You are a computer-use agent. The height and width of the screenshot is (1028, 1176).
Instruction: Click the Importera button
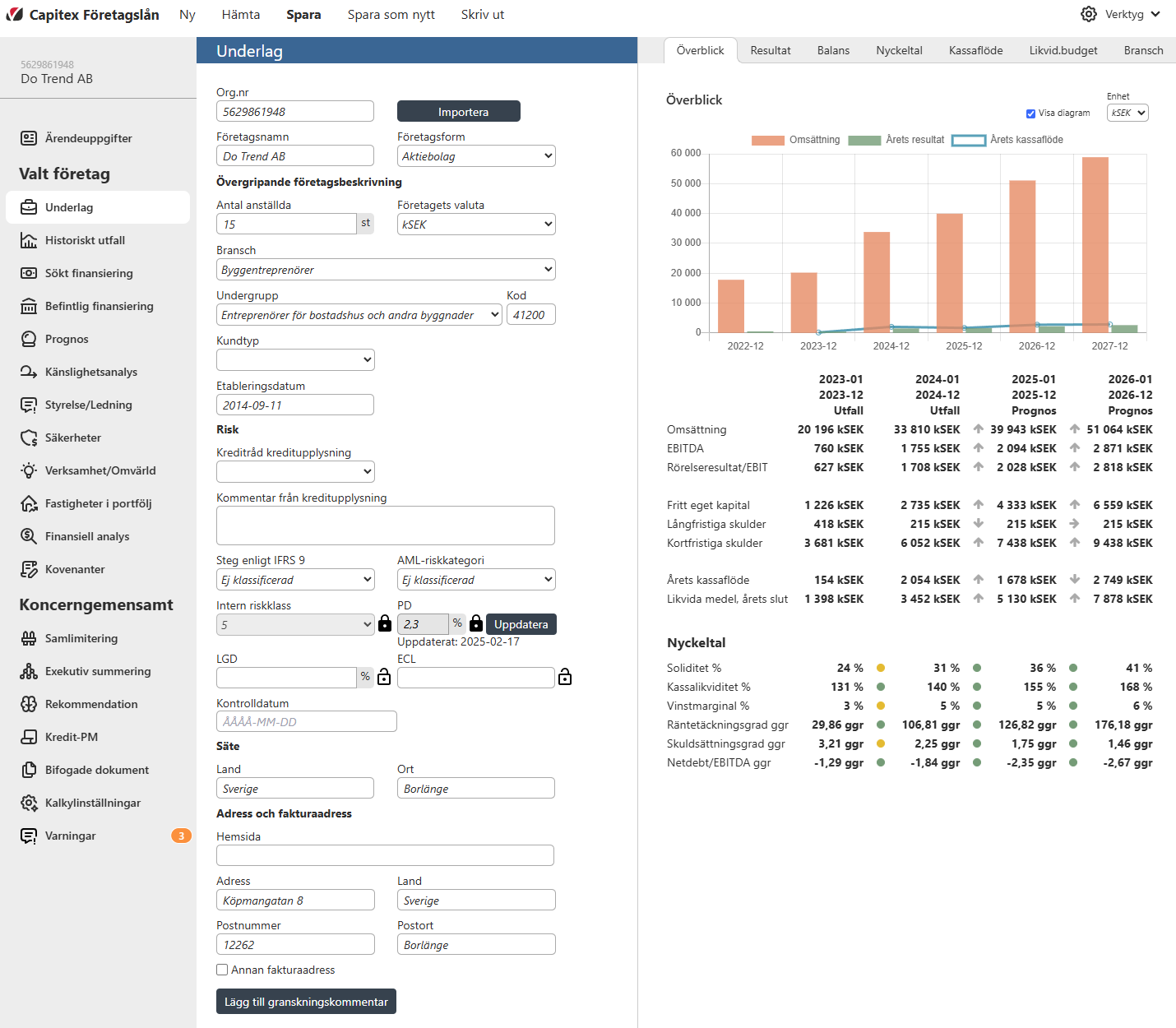pos(459,112)
